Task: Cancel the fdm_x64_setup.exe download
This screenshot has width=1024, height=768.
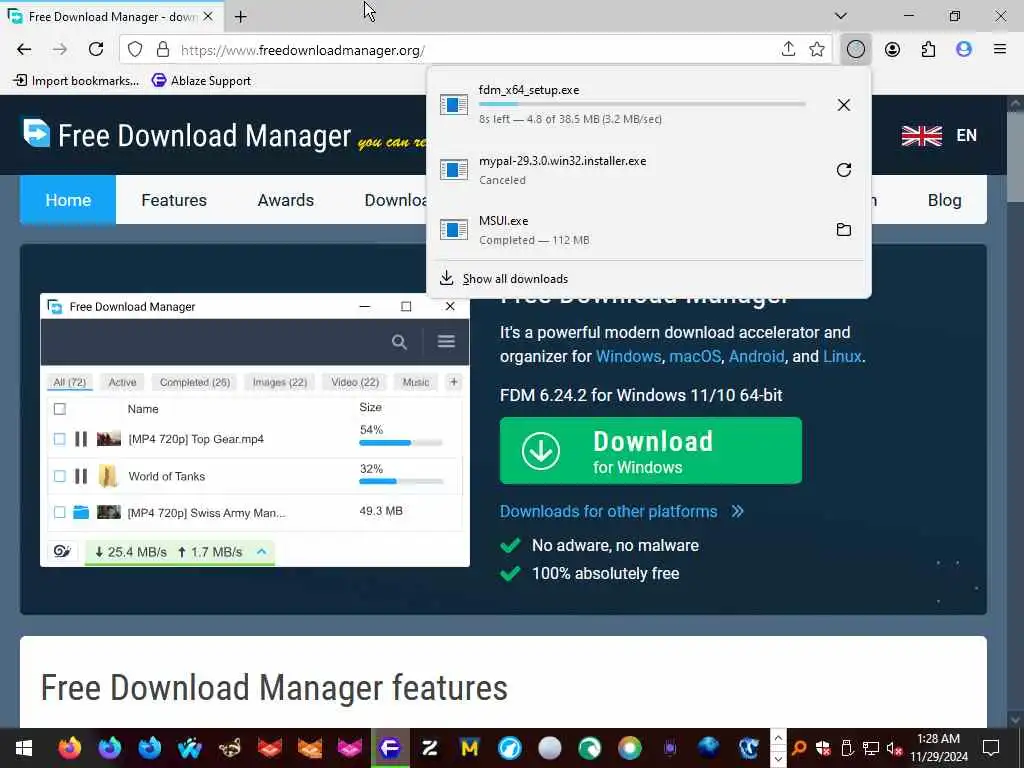Action: click(x=844, y=105)
